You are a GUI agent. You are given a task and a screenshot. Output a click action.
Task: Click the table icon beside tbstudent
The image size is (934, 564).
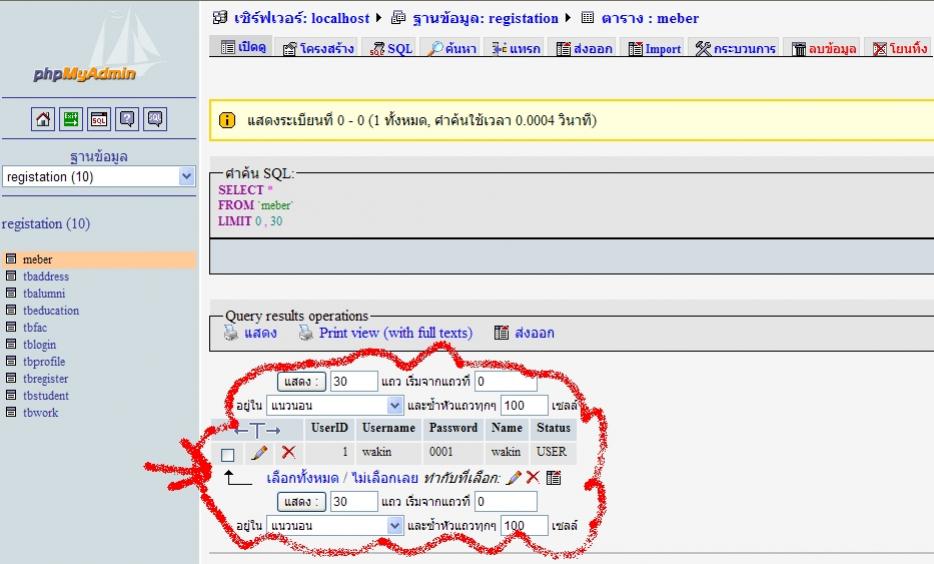[11, 395]
